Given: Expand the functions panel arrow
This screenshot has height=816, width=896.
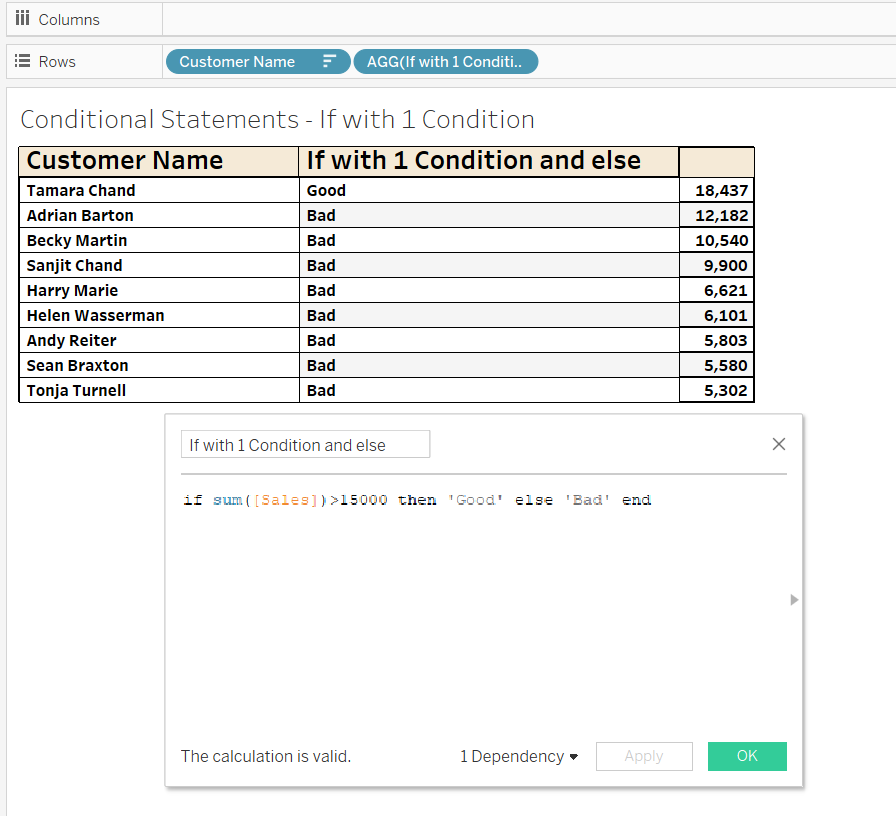Looking at the screenshot, I should pyautogui.click(x=794, y=599).
